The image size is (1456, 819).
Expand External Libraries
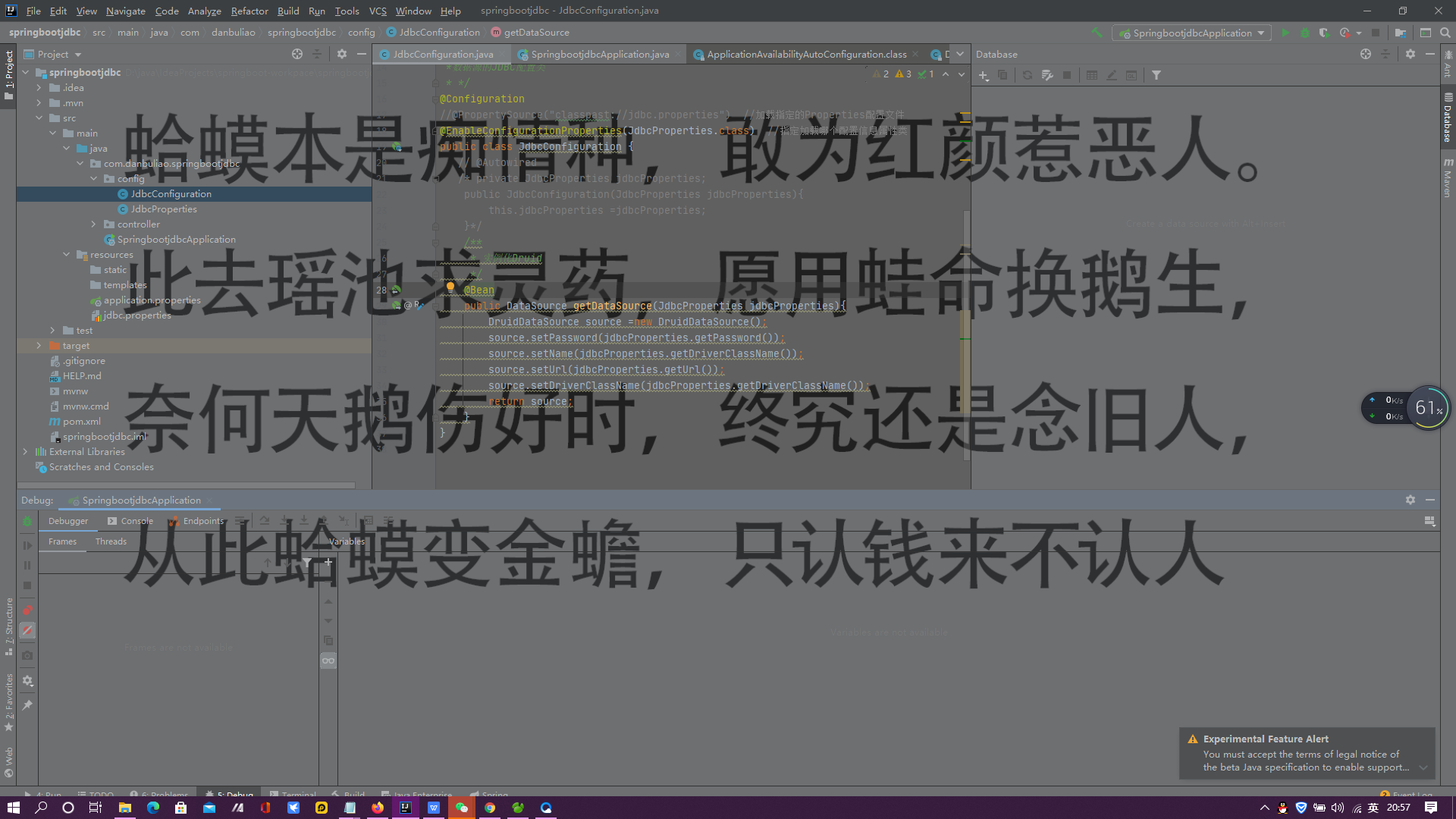click(26, 452)
